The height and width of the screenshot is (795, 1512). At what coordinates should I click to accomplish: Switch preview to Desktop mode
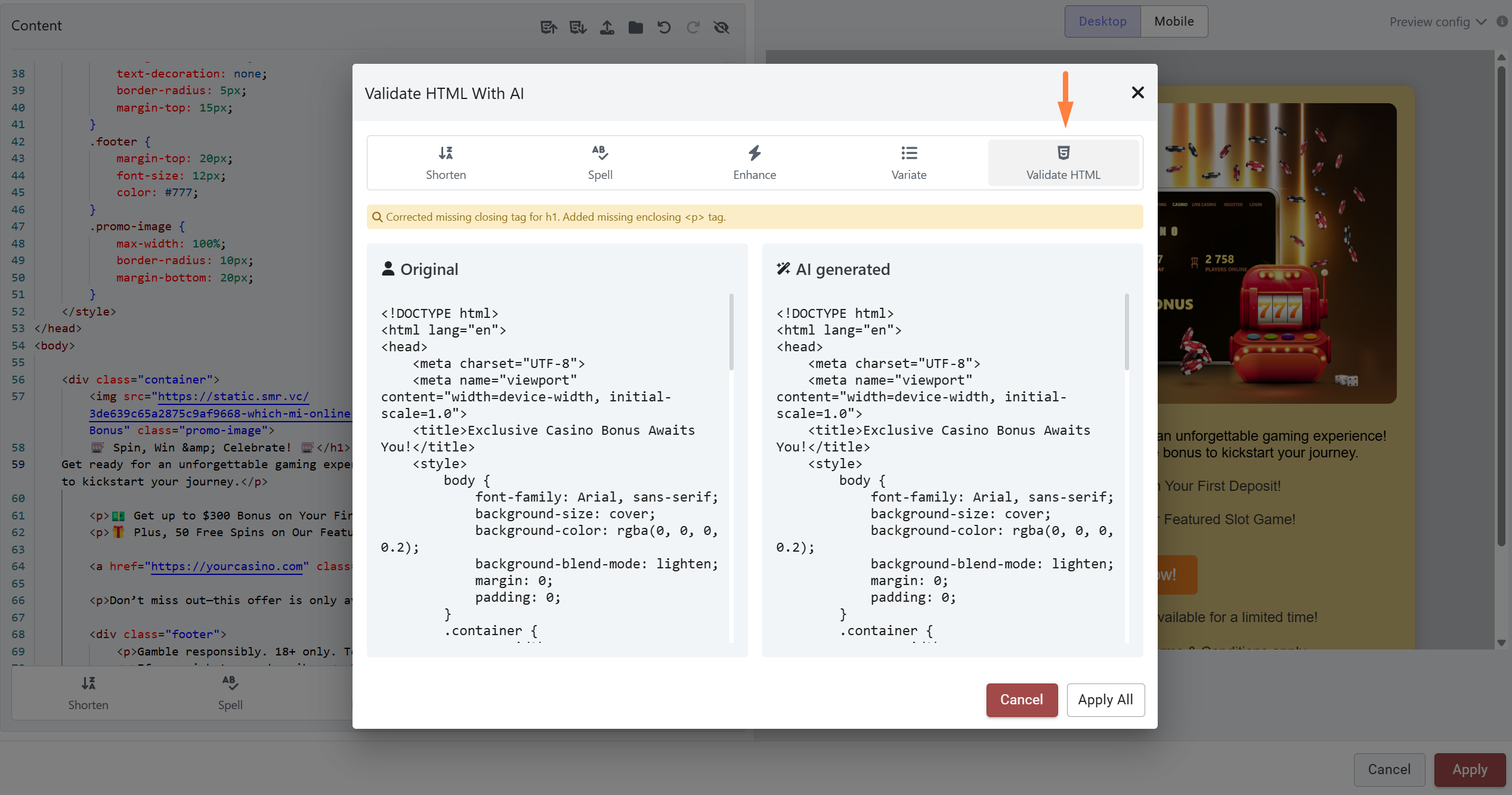point(1102,21)
